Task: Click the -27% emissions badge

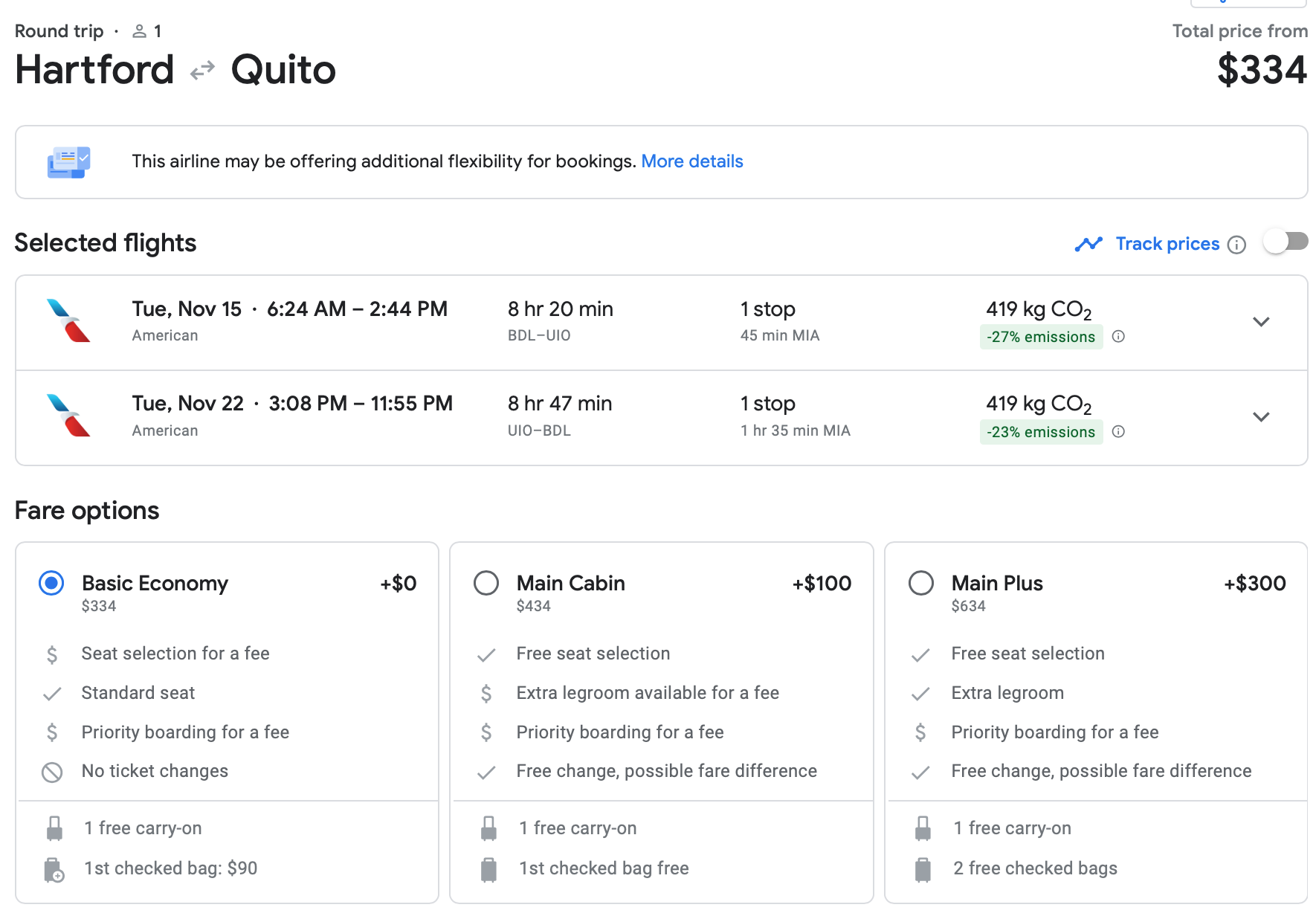Action: (x=1040, y=337)
